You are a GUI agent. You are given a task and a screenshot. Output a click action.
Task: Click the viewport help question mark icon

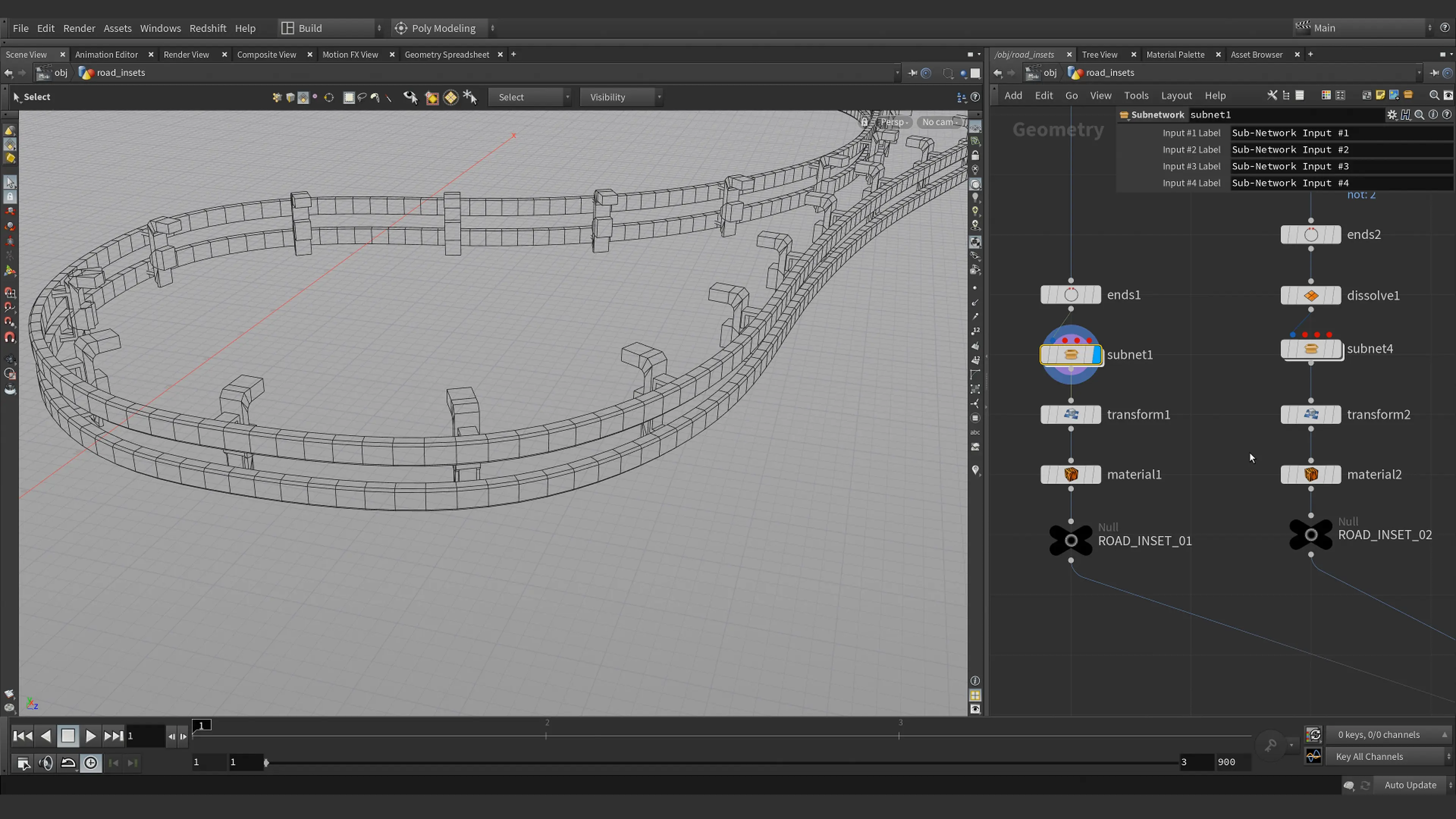pos(975,97)
